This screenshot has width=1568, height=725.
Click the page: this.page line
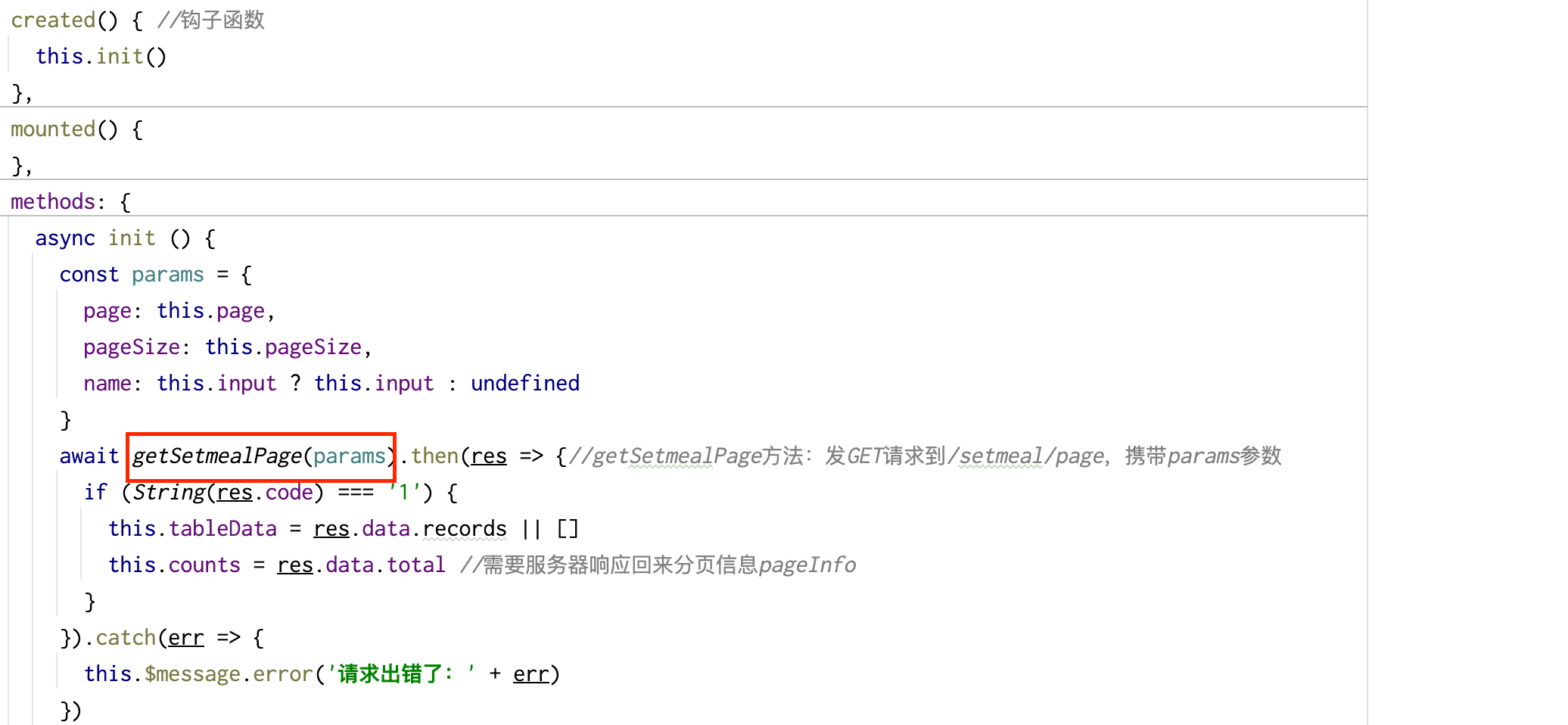click(179, 311)
